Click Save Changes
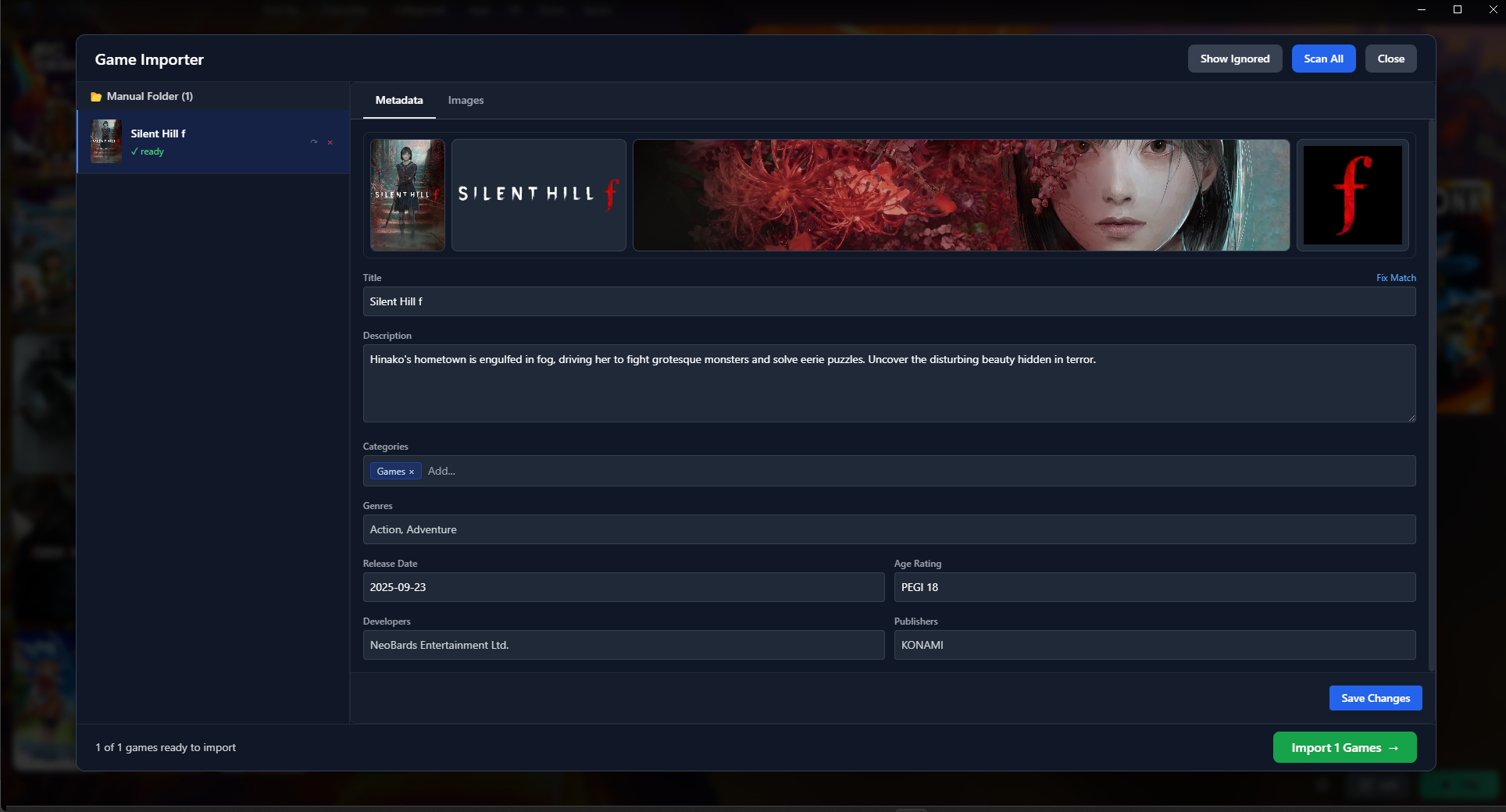Viewport: 1506px width, 812px height. point(1375,698)
